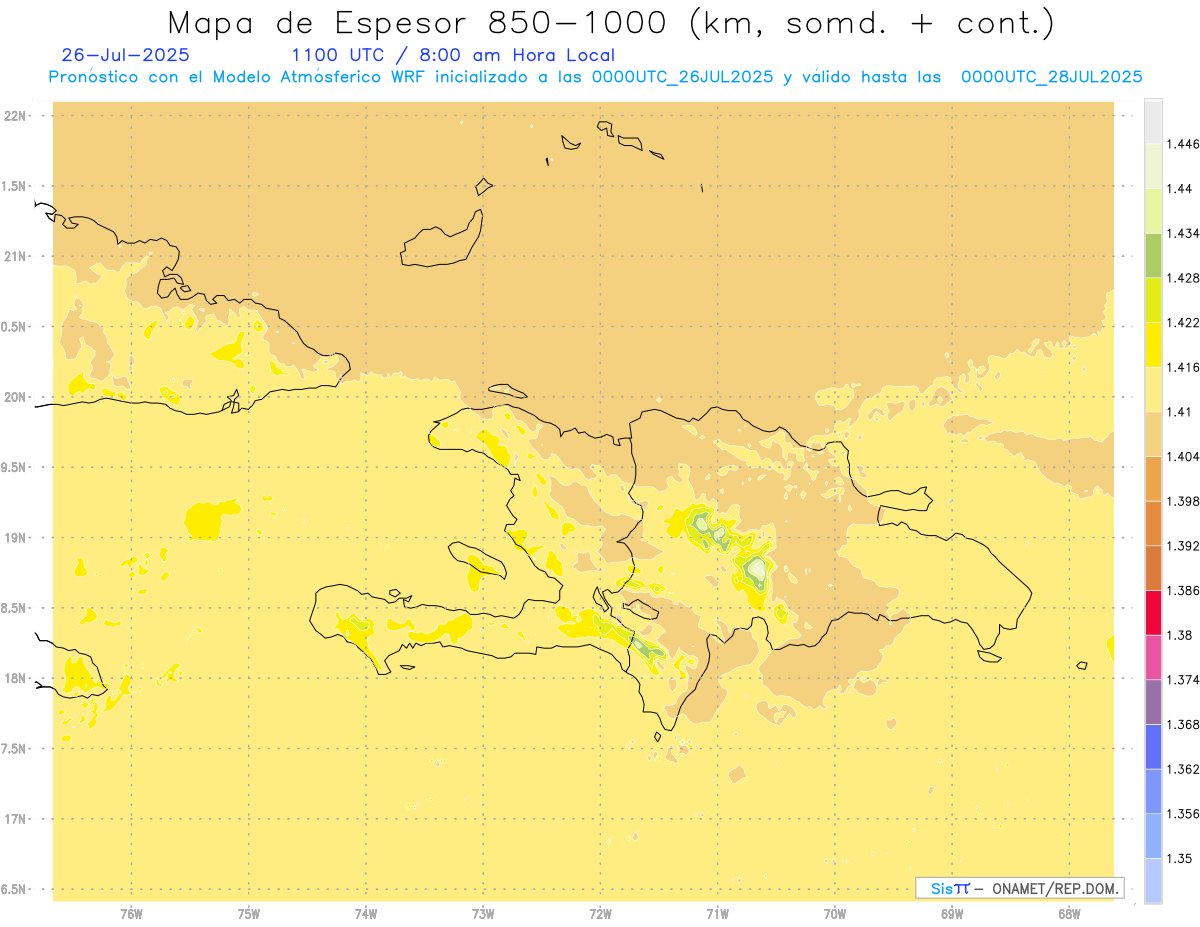
Task: Click the dark green swatch in the legend
Action: (1153, 255)
